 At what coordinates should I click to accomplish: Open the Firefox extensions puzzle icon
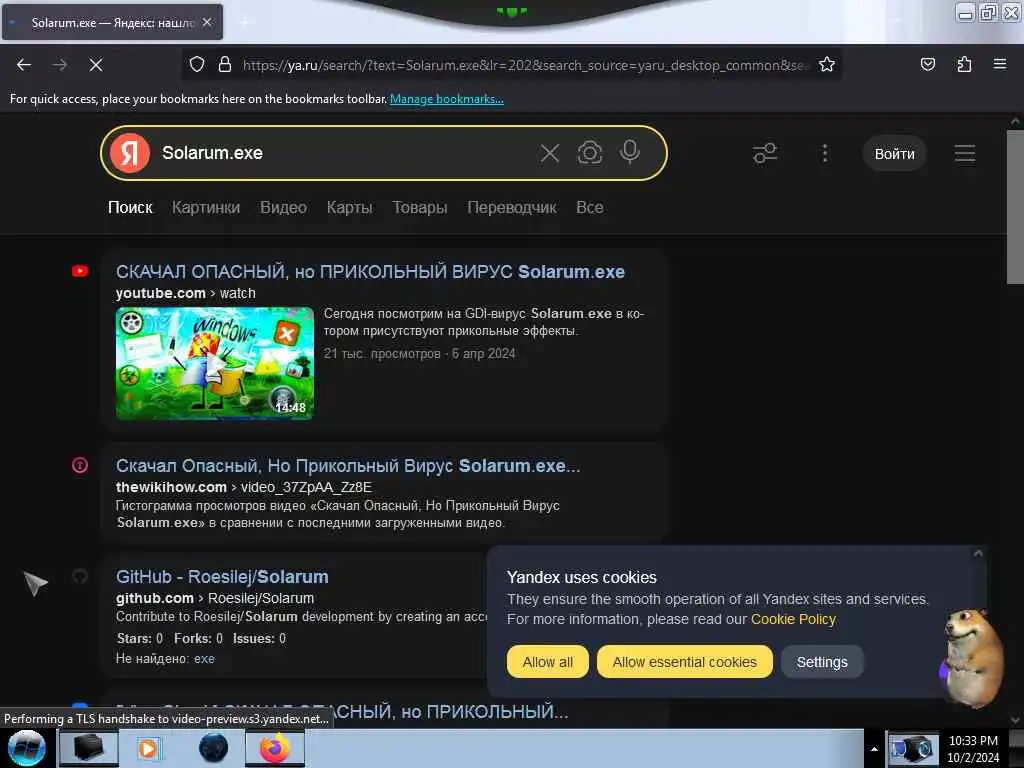[964, 65]
